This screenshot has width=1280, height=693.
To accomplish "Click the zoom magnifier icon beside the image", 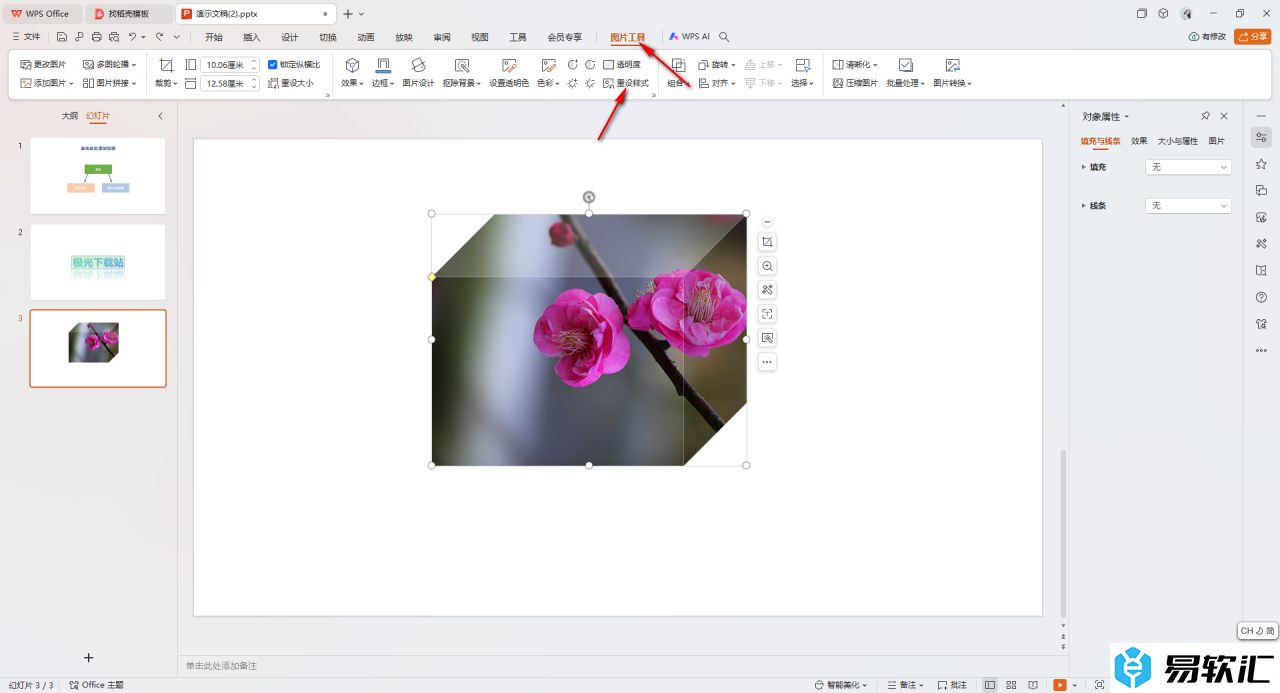I will pyautogui.click(x=767, y=266).
